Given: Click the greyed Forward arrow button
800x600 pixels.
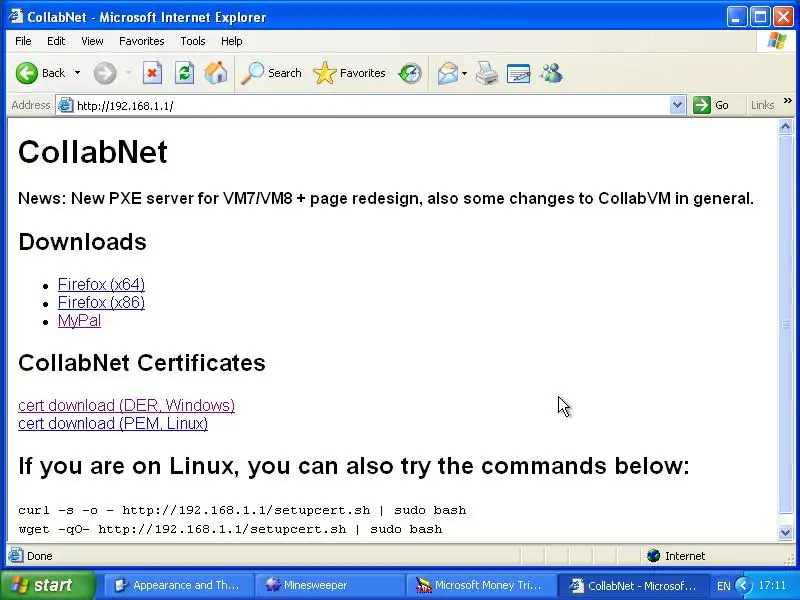Looking at the screenshot, I should tap(105, 73).
